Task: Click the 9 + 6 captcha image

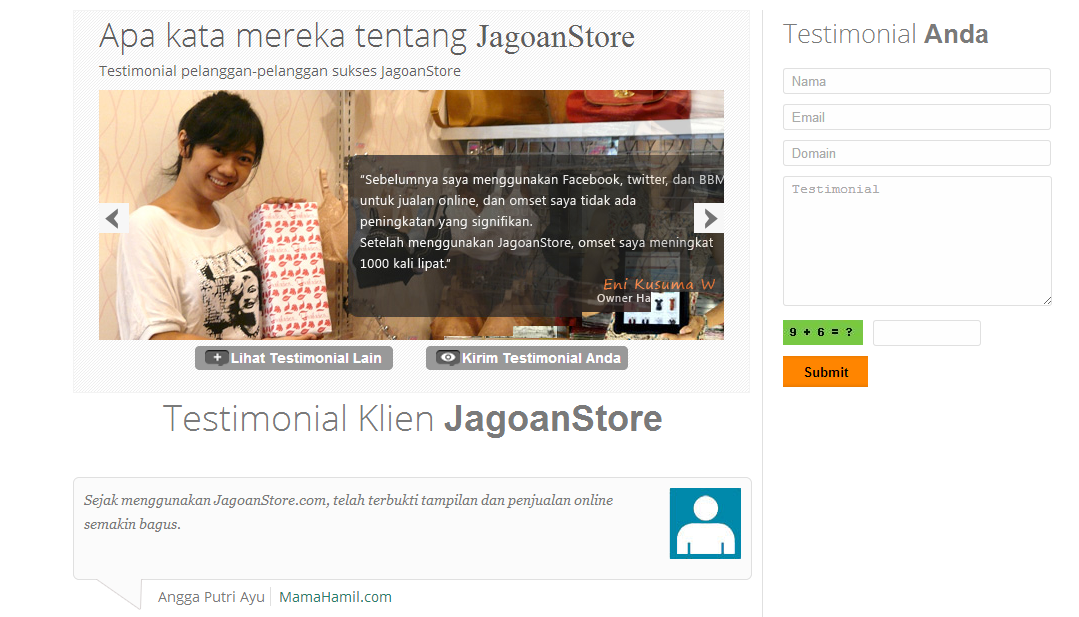Action: (x=822, y=332)
